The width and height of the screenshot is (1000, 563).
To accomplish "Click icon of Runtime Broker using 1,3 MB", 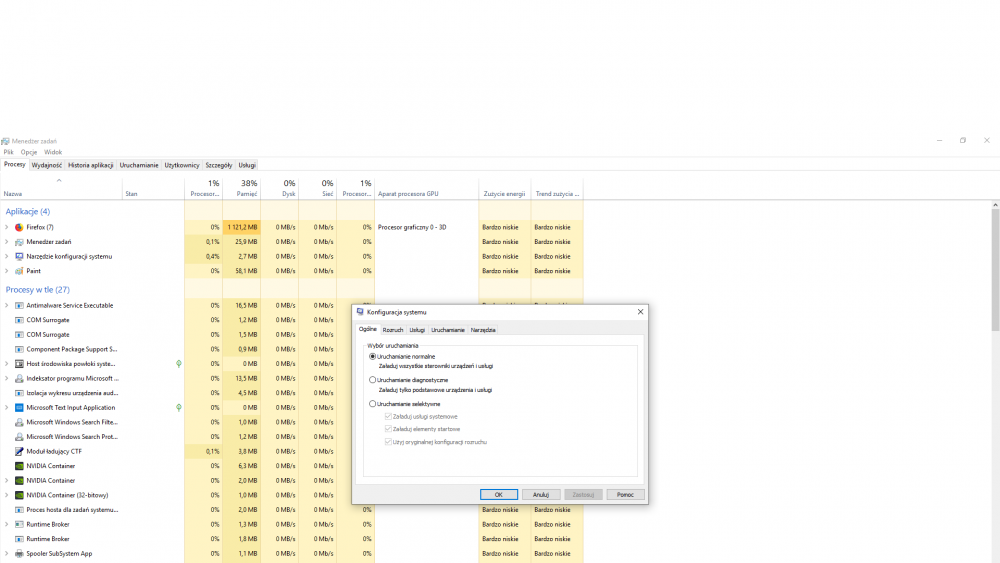I will [x=19, y=525].
